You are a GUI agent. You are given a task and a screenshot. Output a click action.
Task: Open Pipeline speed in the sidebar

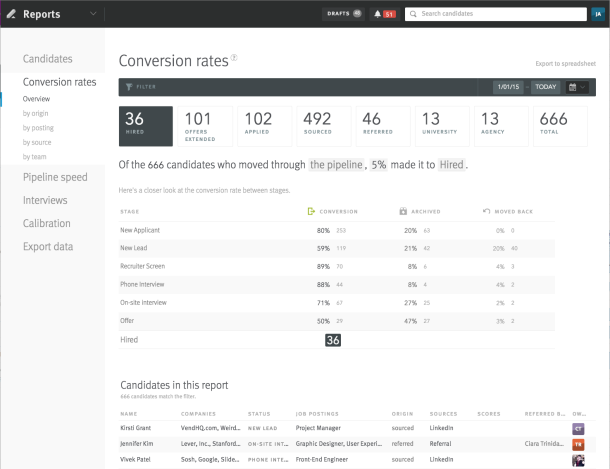coord(55,177)
